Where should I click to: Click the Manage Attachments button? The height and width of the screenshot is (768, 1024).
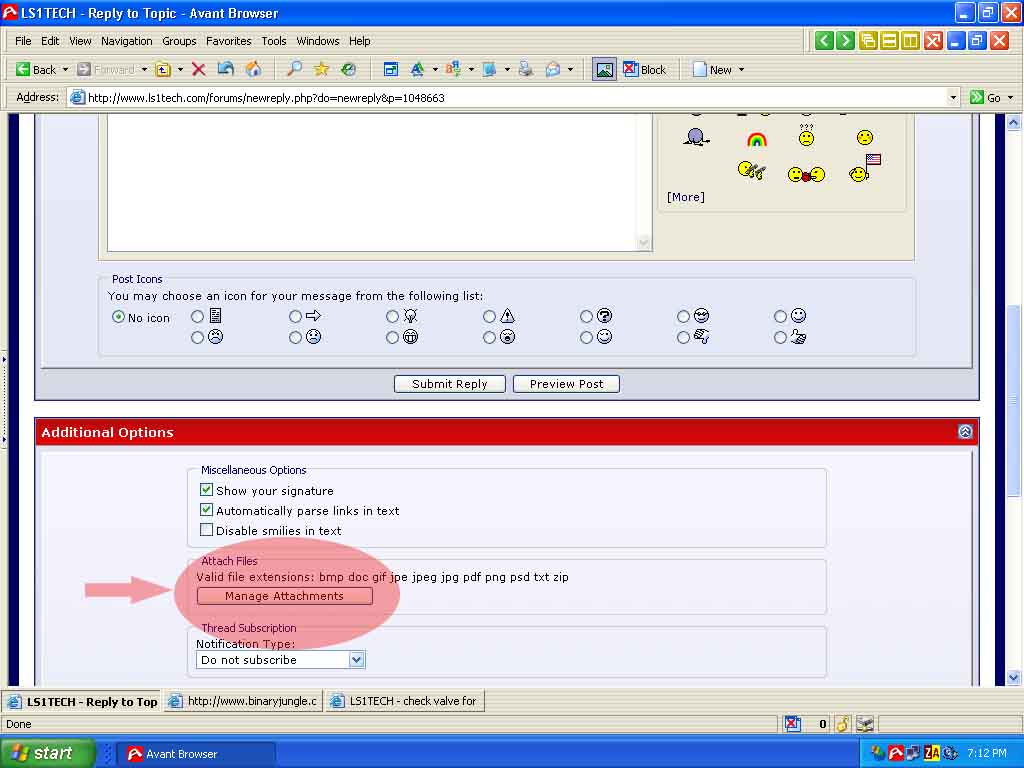[x=284, y=596]
